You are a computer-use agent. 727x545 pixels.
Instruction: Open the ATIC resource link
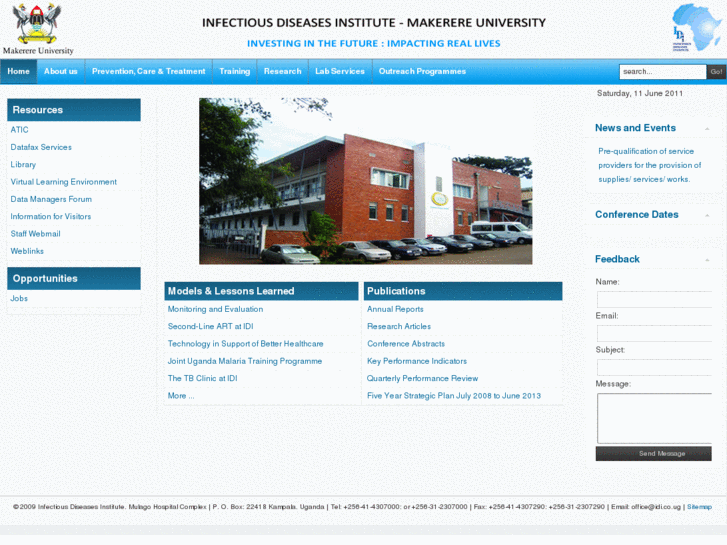pos(19,130)
